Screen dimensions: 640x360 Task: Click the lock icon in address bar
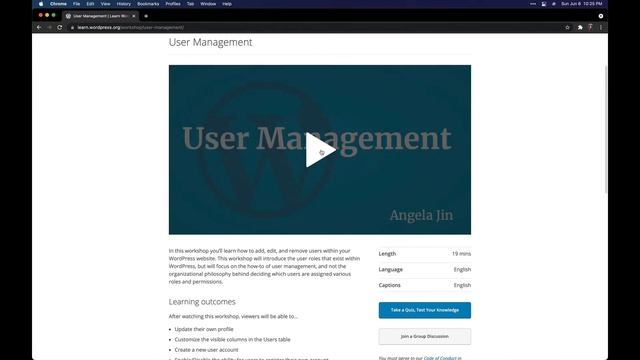pos(72,27)
